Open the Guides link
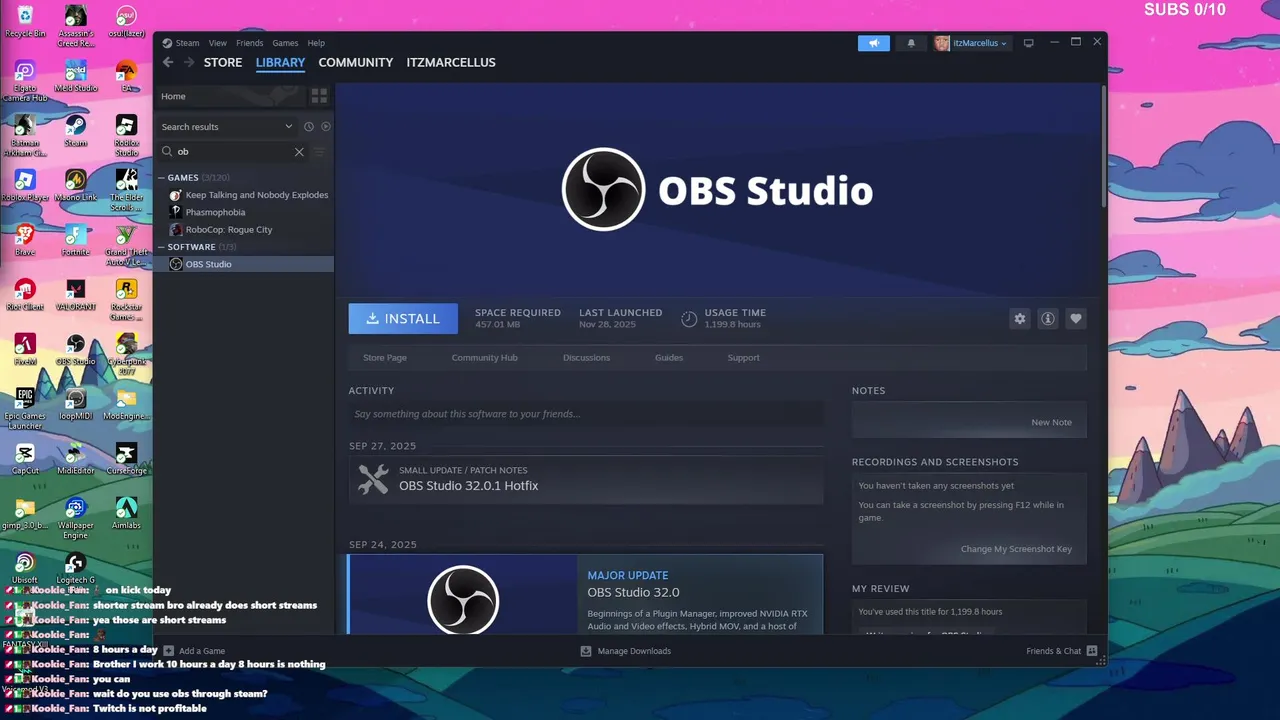Screen dimensions: 1280x720 tap(669, 358)
